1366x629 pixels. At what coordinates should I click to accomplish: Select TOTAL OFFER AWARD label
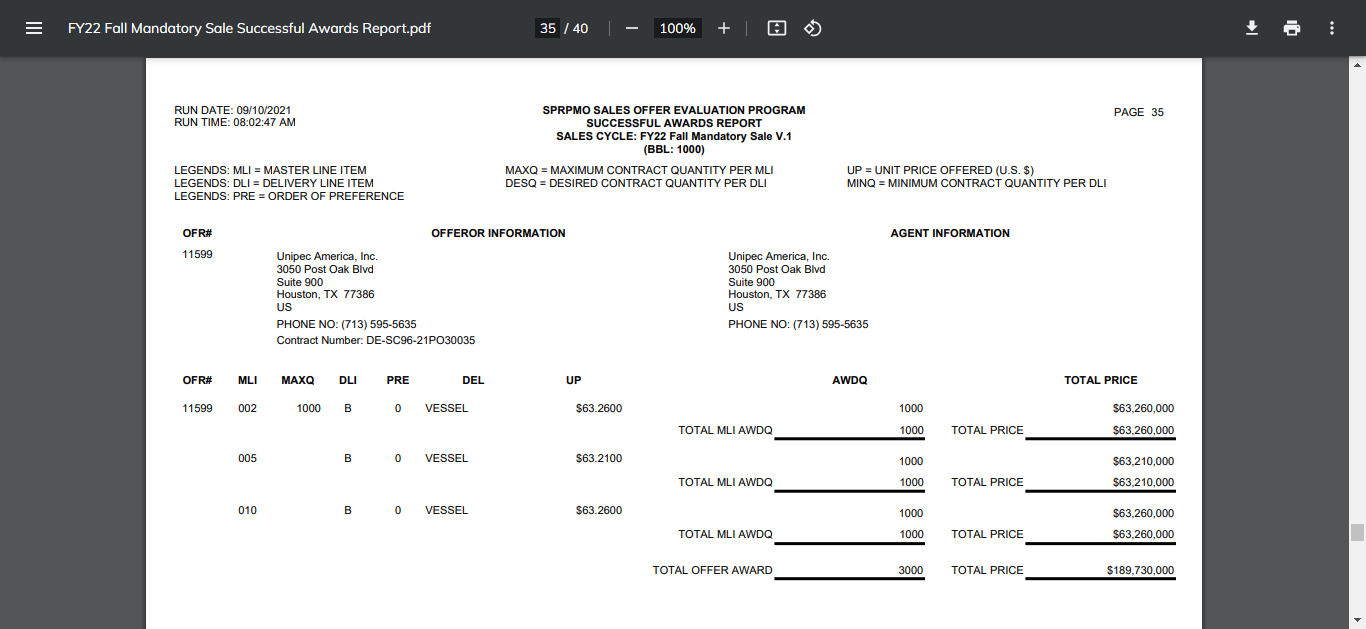tap(713, 570)
